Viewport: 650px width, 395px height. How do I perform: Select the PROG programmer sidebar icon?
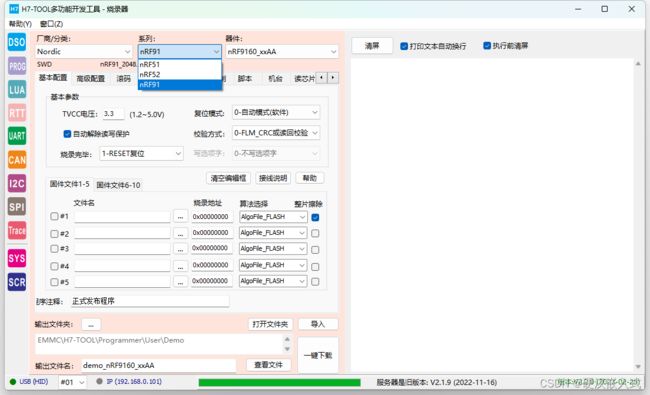tap(17, 66)
